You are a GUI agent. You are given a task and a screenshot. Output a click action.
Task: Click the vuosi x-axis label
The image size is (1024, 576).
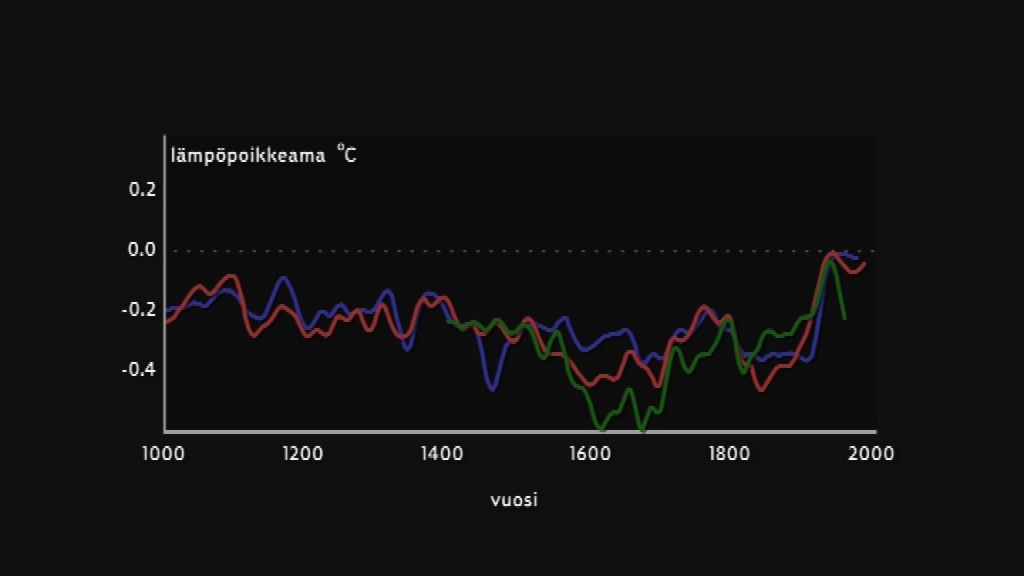pyautogui.click(x=514, y=500)
